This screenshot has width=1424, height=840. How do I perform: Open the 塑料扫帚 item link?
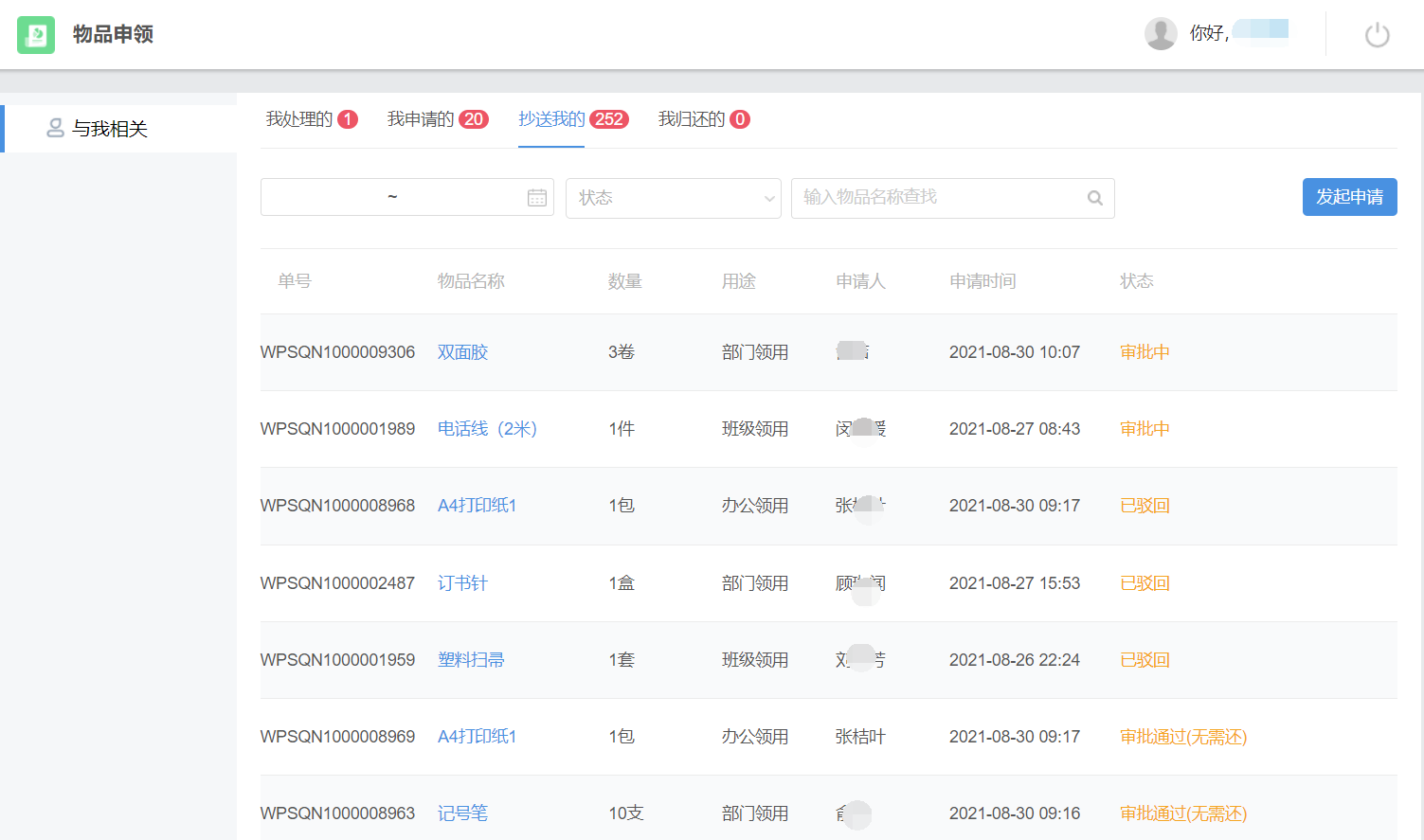pos(471,660)
